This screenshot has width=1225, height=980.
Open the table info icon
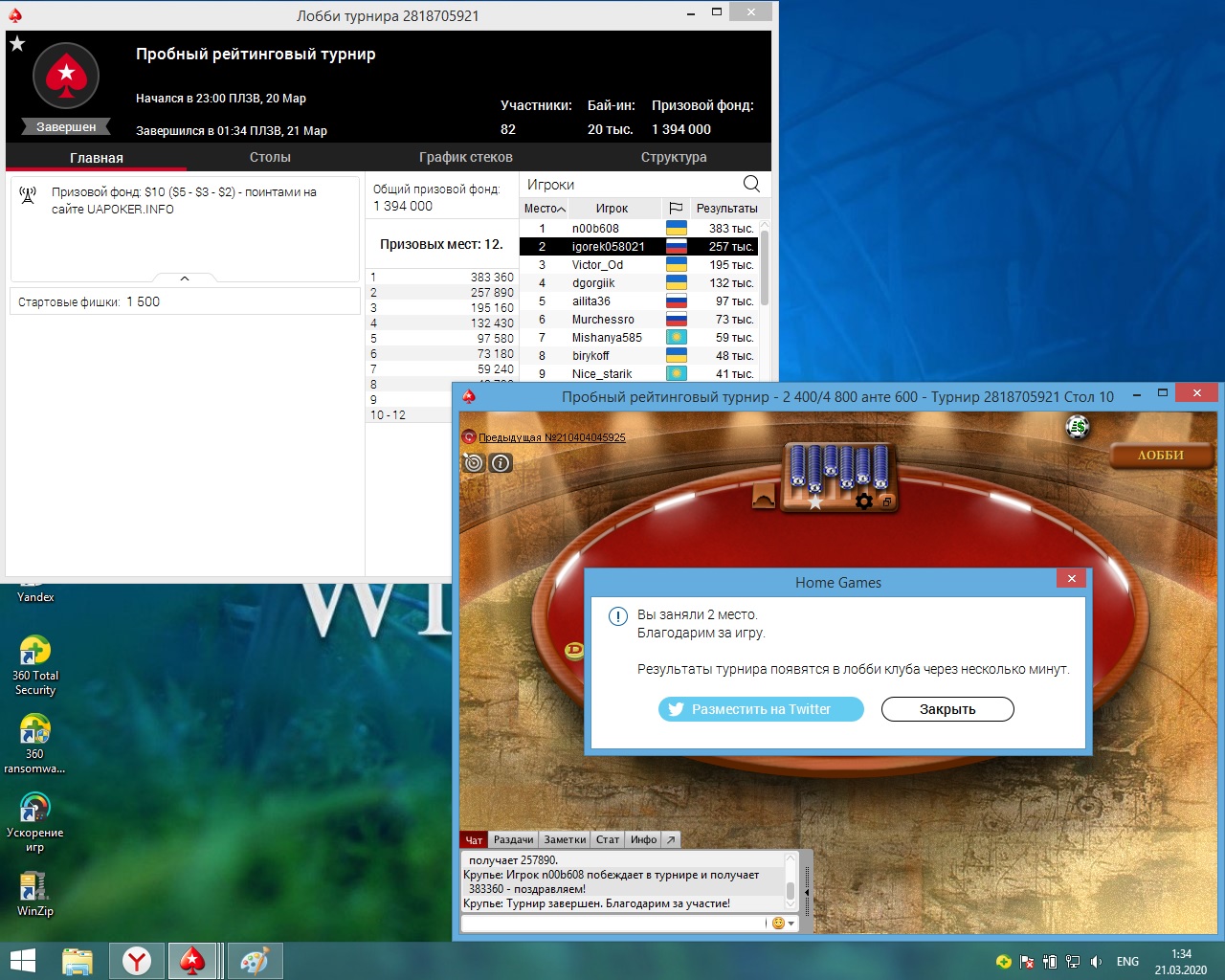(501, 463)
